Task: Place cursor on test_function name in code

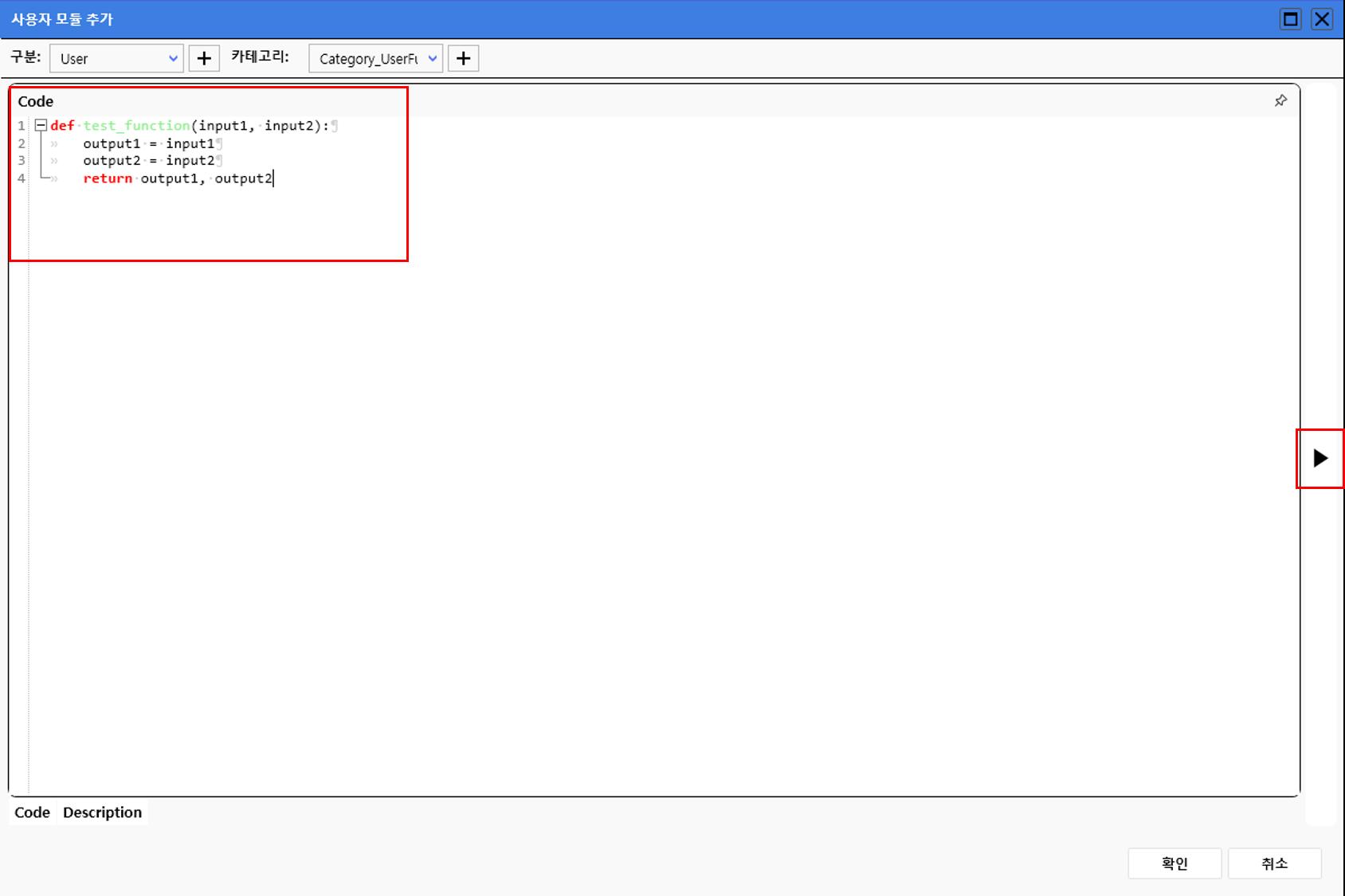Action: point(136,126)
